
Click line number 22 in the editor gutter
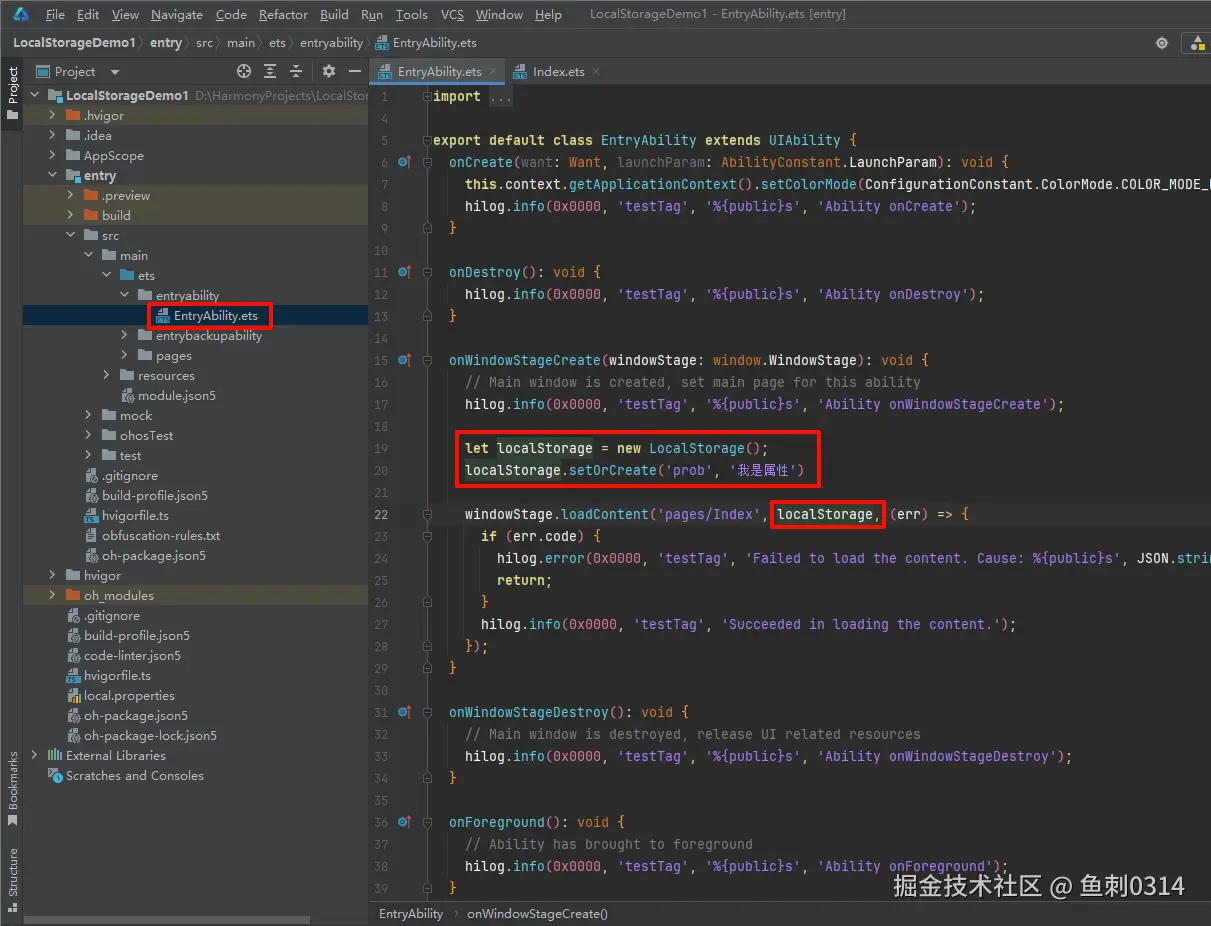(x=381, y=514)
